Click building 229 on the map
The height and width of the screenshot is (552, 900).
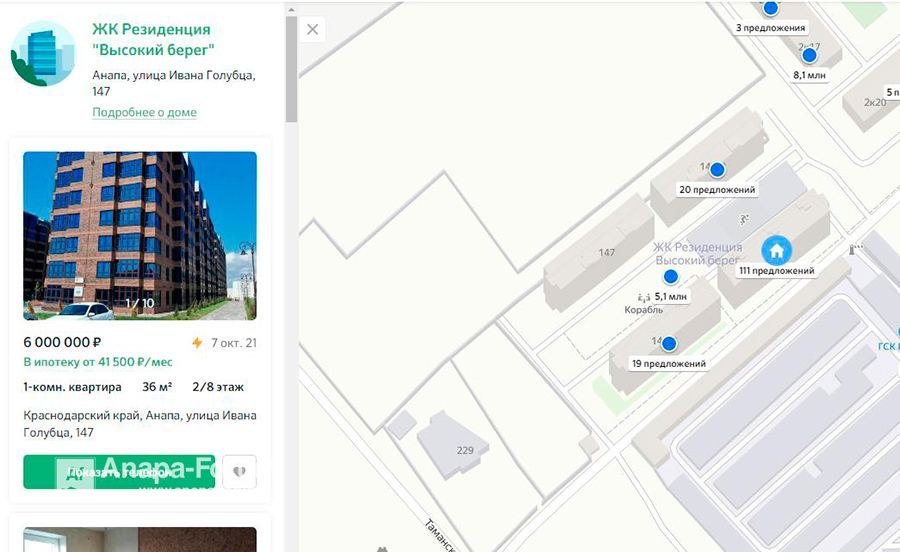pyautogui.click(x=453, y=445)
